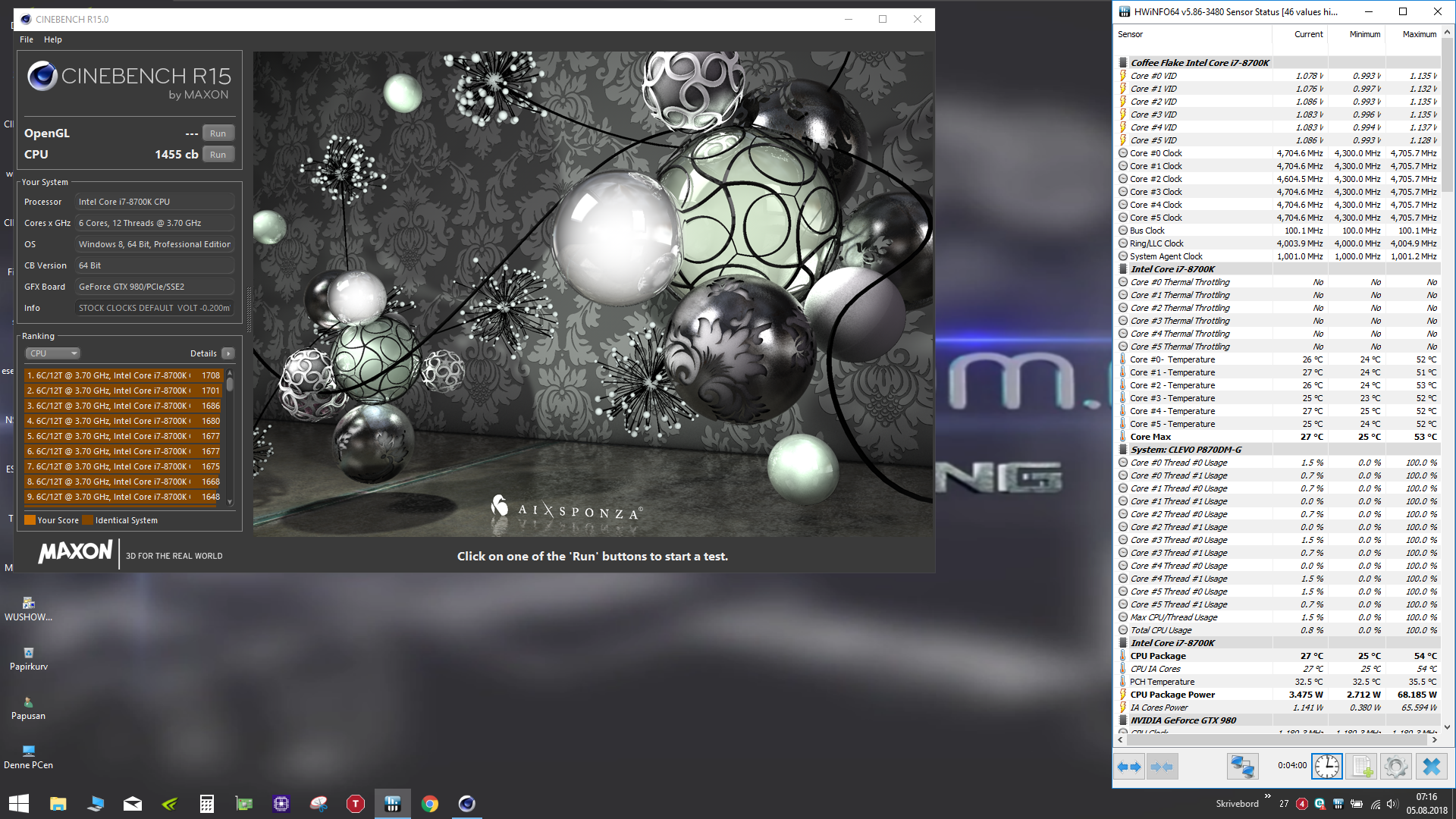1456x819 pixels.
Task: Open red T application on taskbar
Action: [x=356, y=804]
